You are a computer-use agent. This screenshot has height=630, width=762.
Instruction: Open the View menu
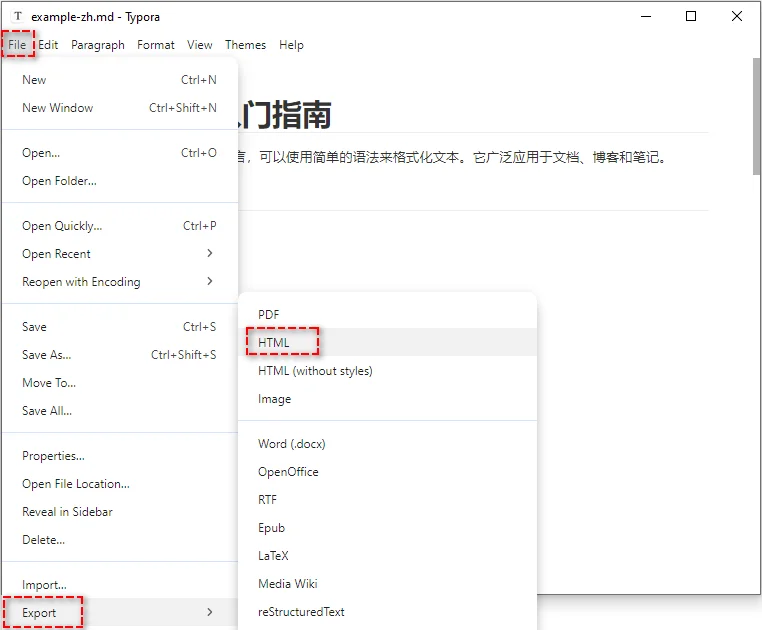coord(199,45)
